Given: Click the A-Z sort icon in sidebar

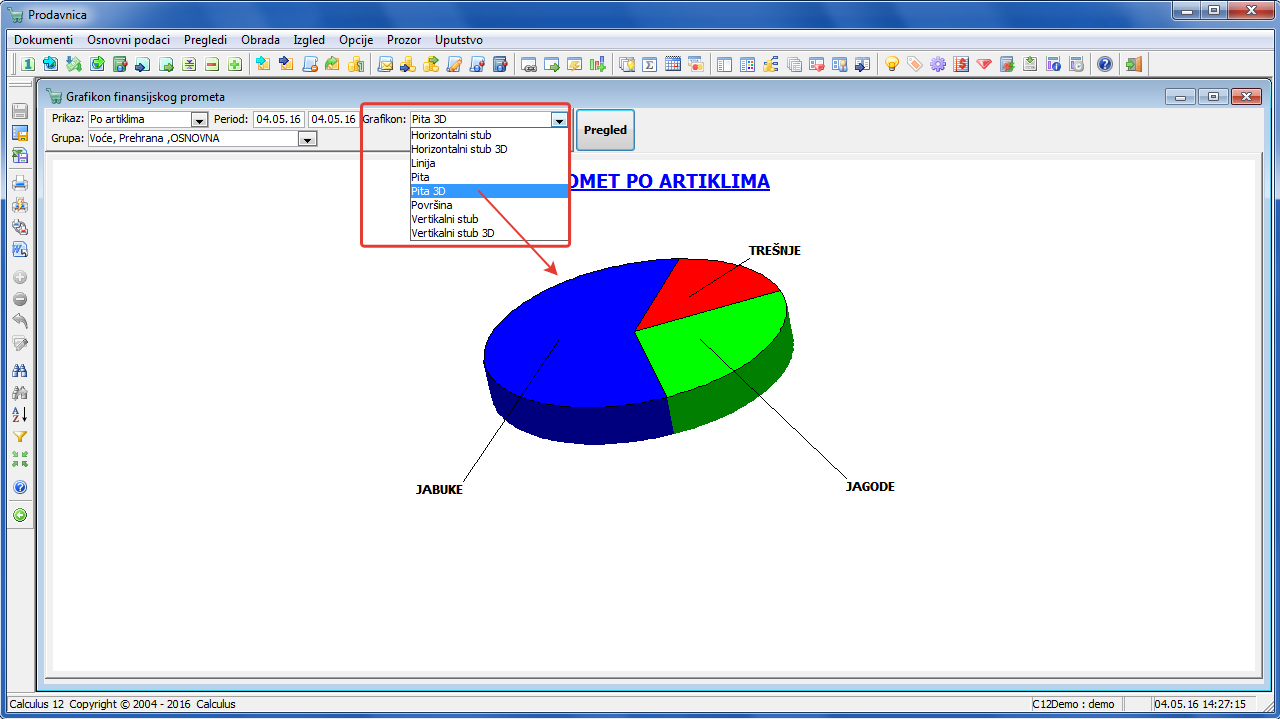Looking at the screenshot, I should coord(20,414).
